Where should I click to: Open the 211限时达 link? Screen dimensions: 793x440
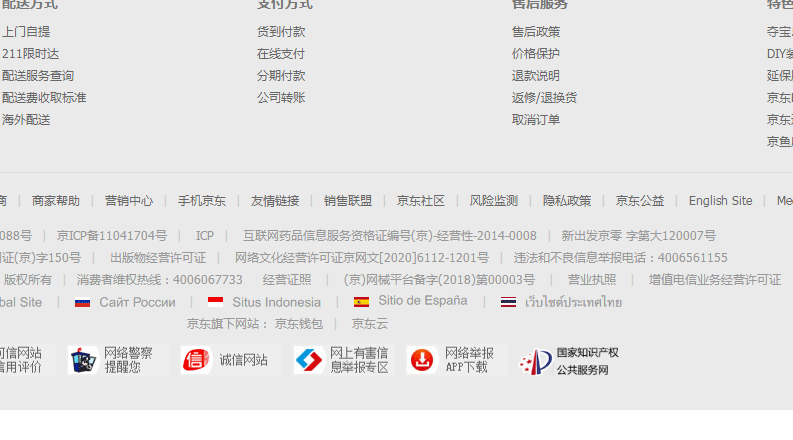pos(30,54)
